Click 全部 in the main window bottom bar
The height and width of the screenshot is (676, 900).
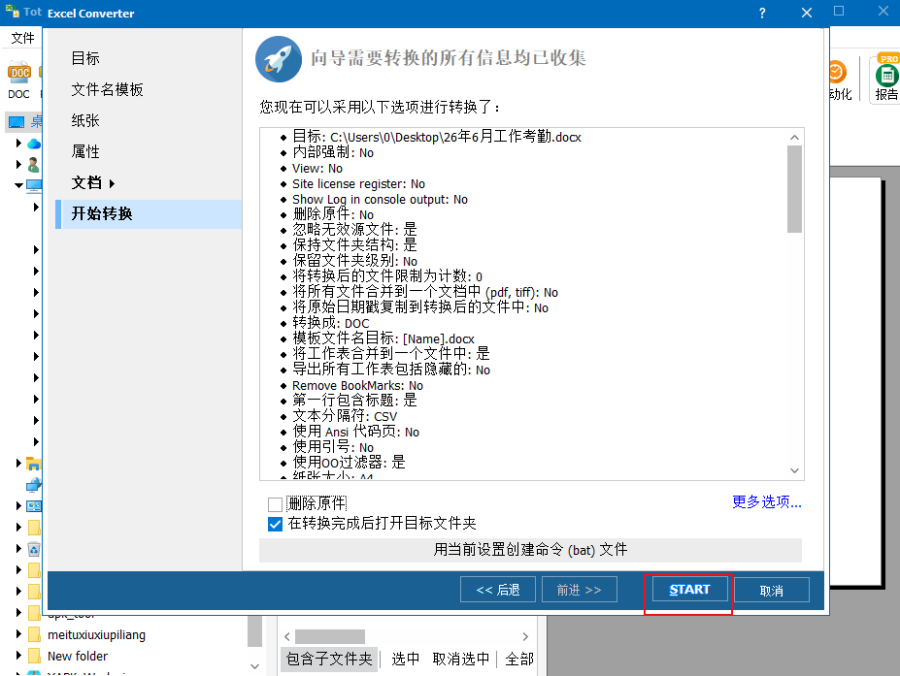point(519,659)
